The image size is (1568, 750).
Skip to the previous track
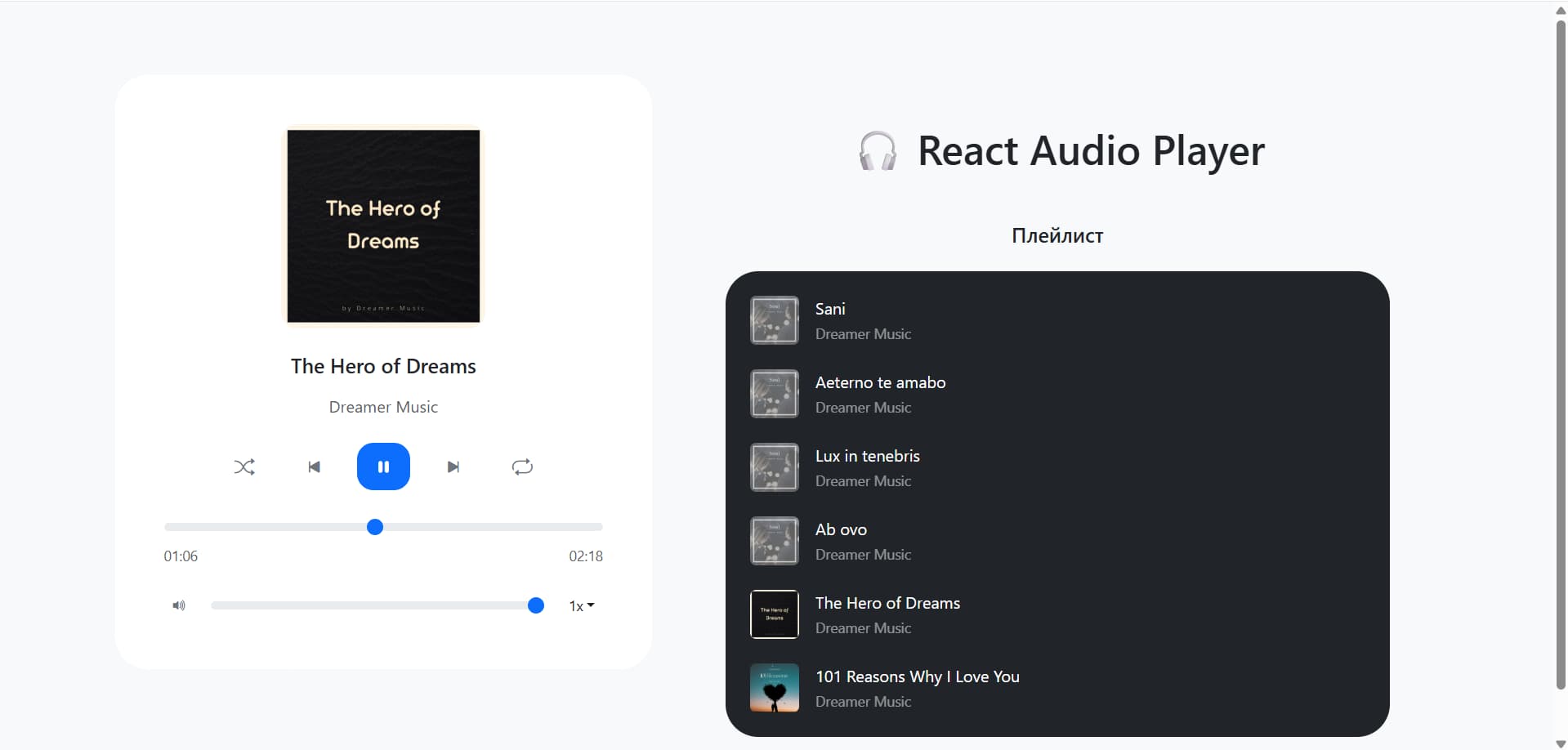314,467
